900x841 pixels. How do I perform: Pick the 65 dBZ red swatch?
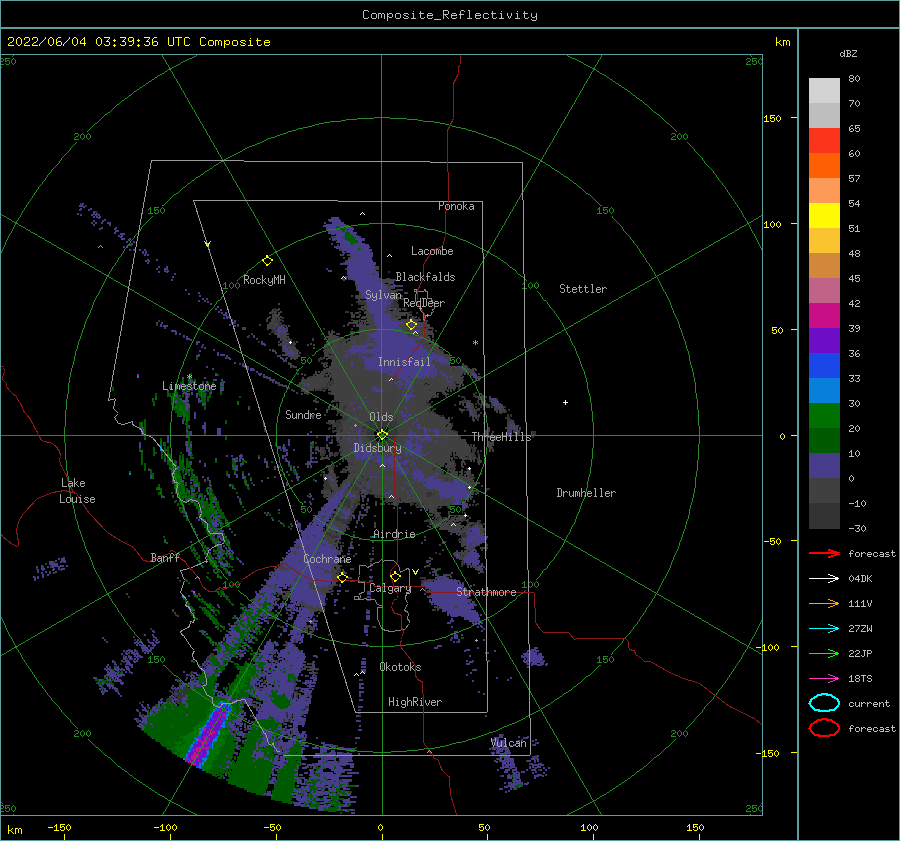(x=824, y=140)
